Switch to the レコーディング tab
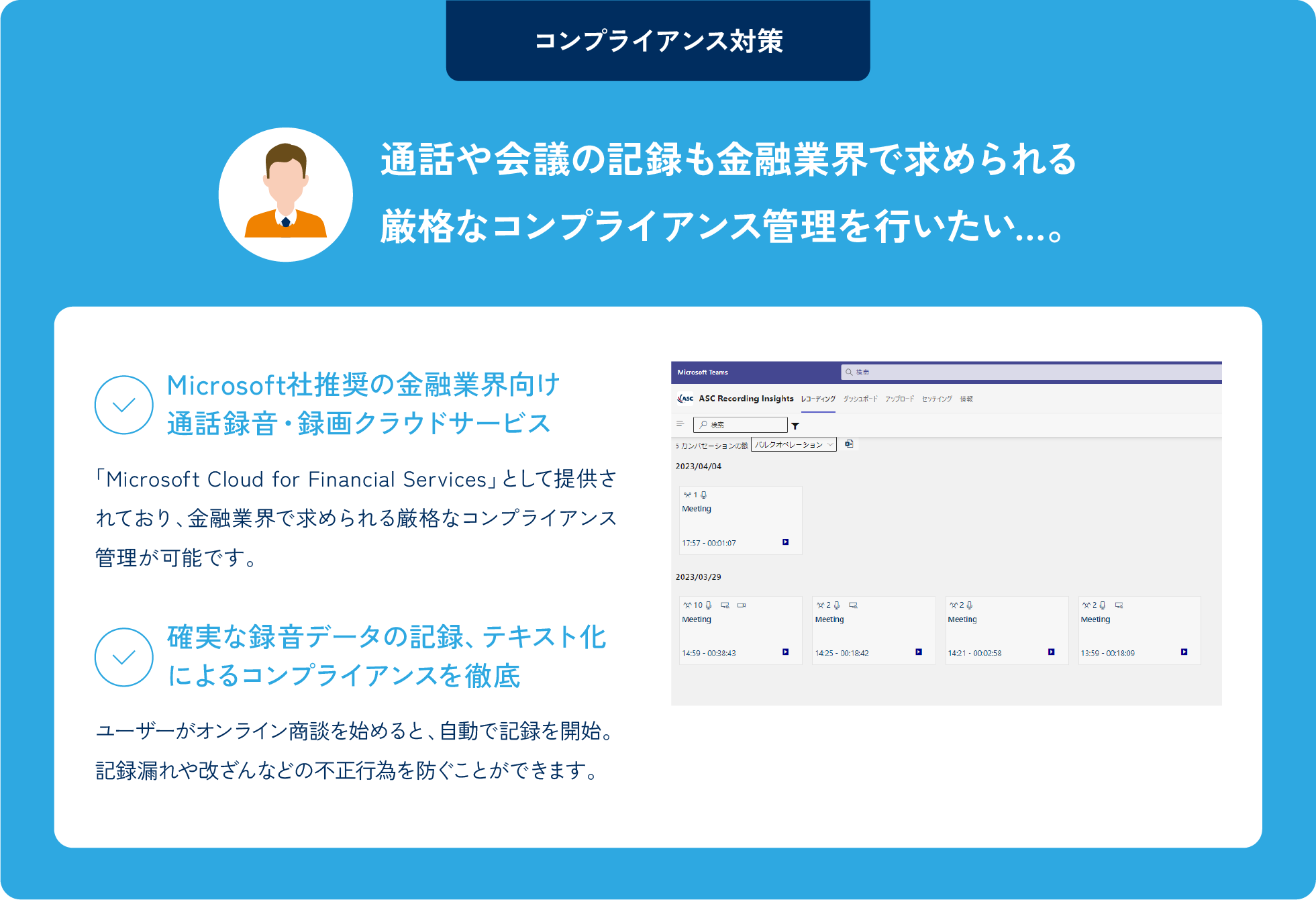This screenshot has width=1316, height=900. 818,399
